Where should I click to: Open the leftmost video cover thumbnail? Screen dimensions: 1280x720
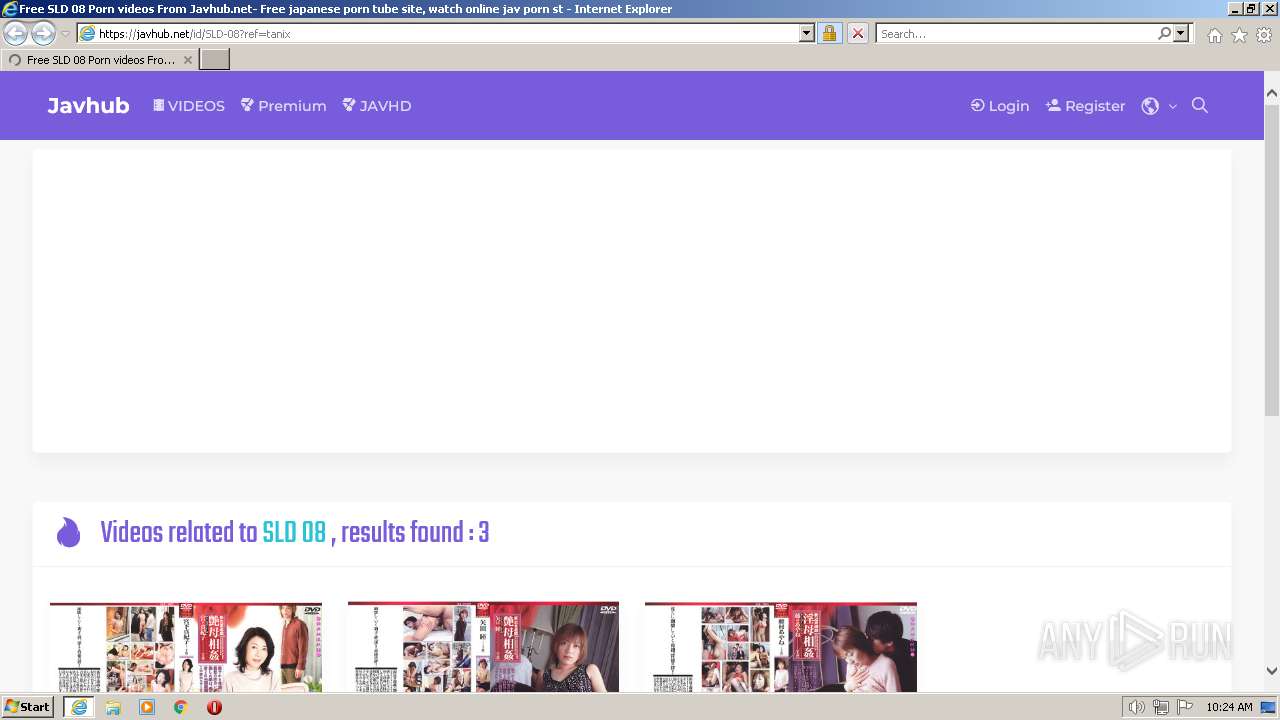pos(186,647)
